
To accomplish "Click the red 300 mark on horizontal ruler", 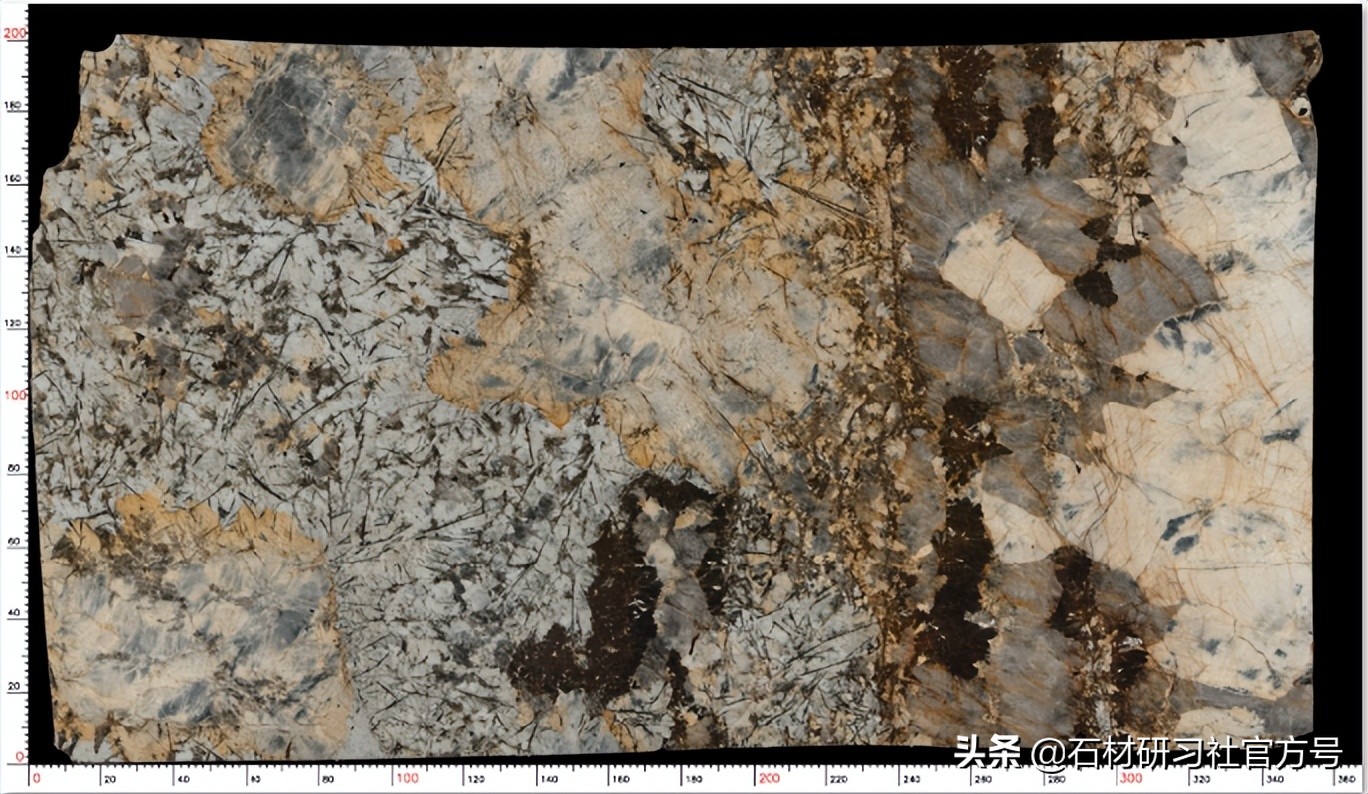I will (x=1131, y=778).
